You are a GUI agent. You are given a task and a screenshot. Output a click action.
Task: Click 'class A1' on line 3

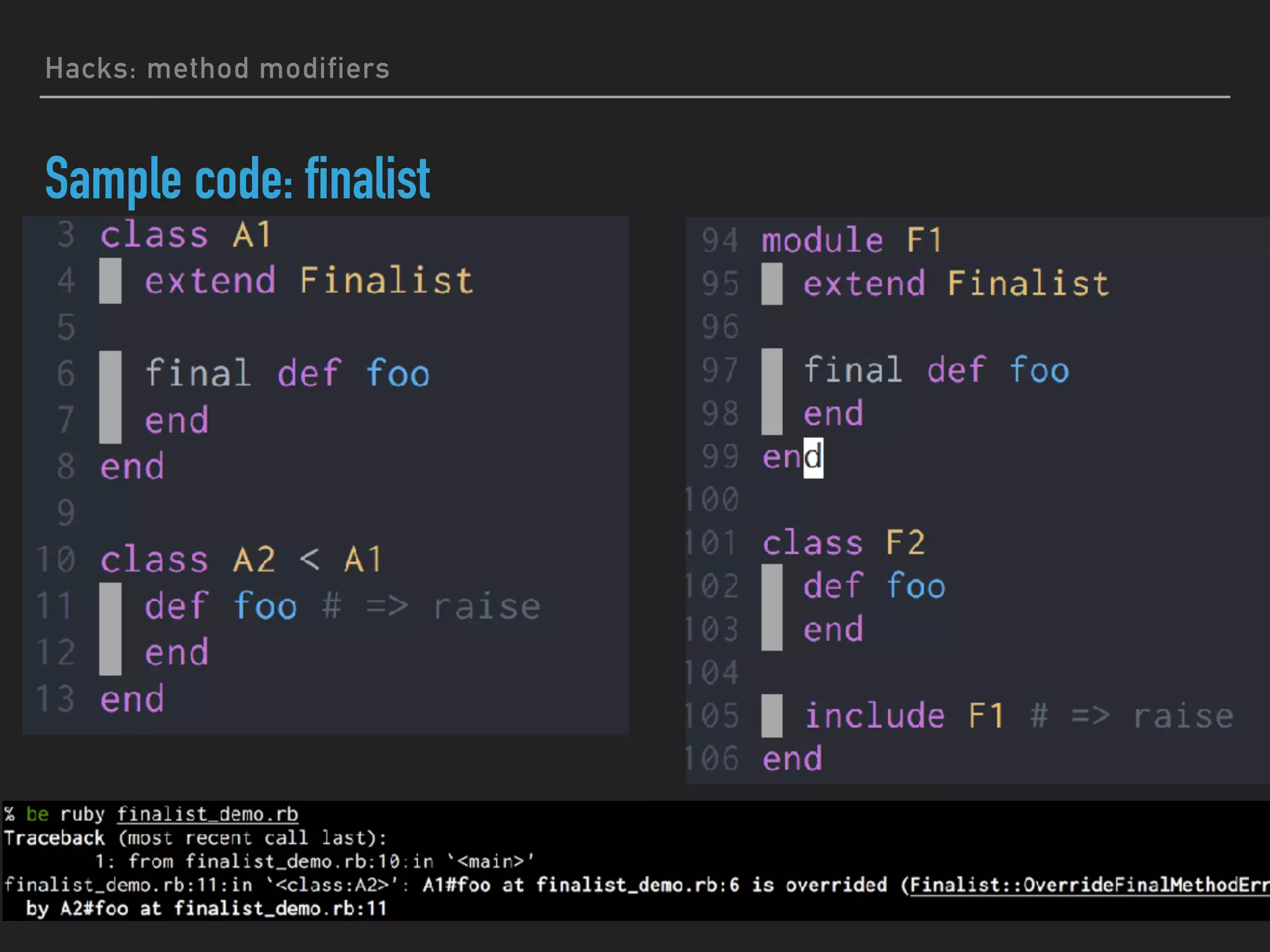coord(185,235)
